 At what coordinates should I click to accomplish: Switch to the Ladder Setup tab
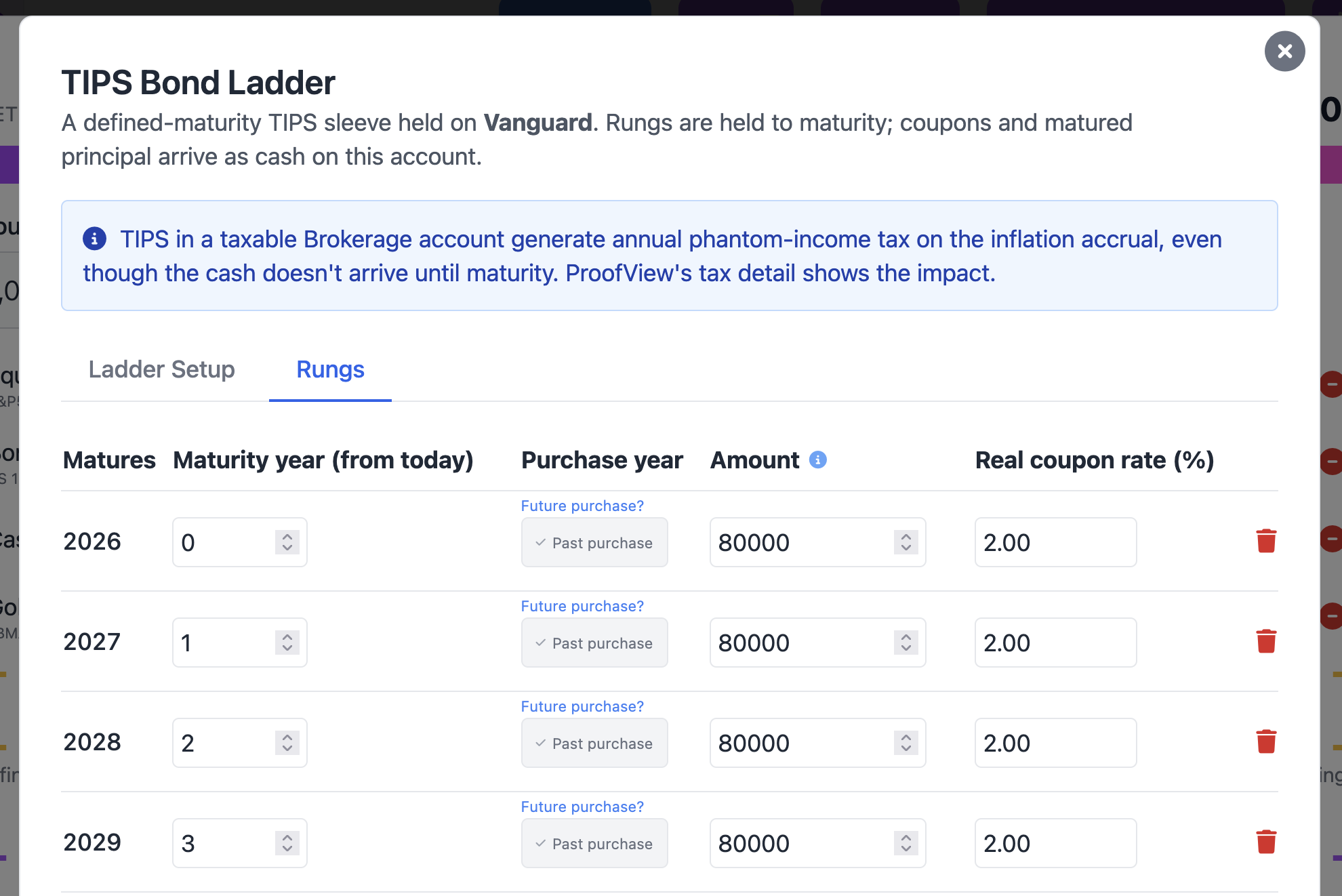point(161,369)
